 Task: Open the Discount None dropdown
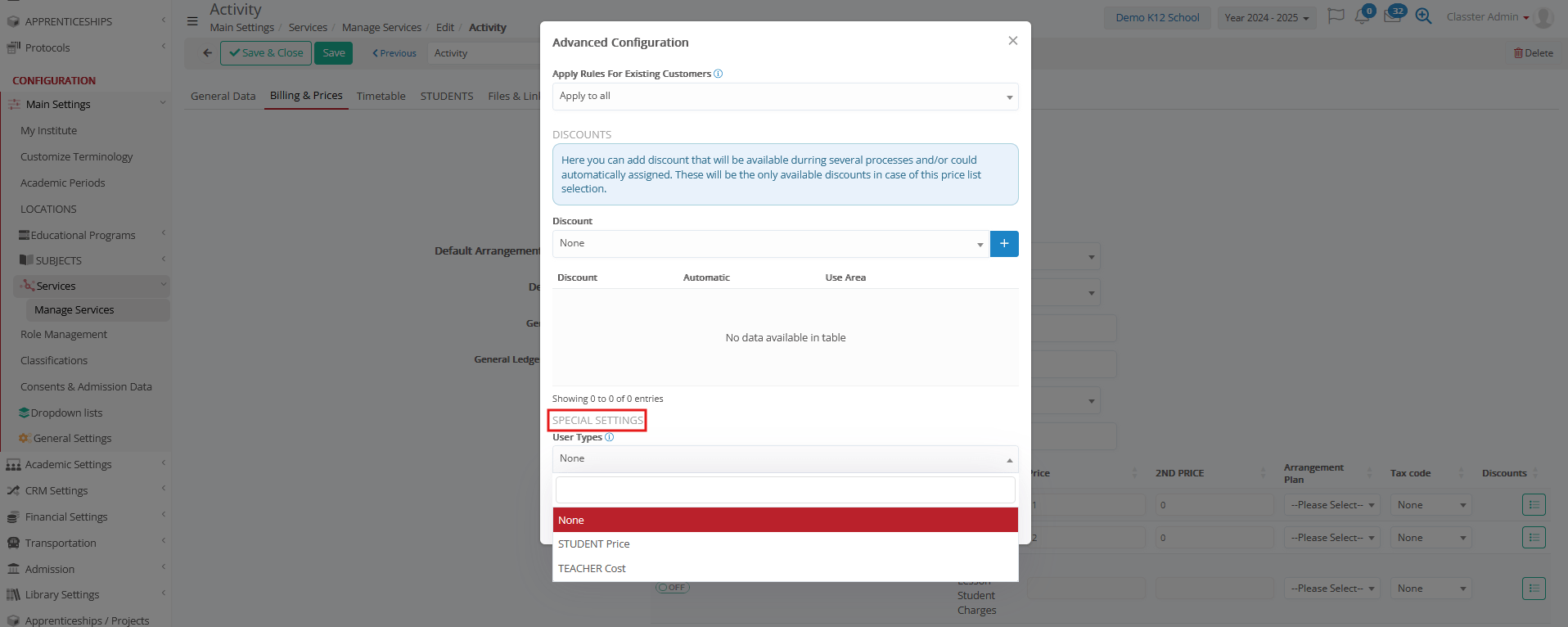coord(769,244)
